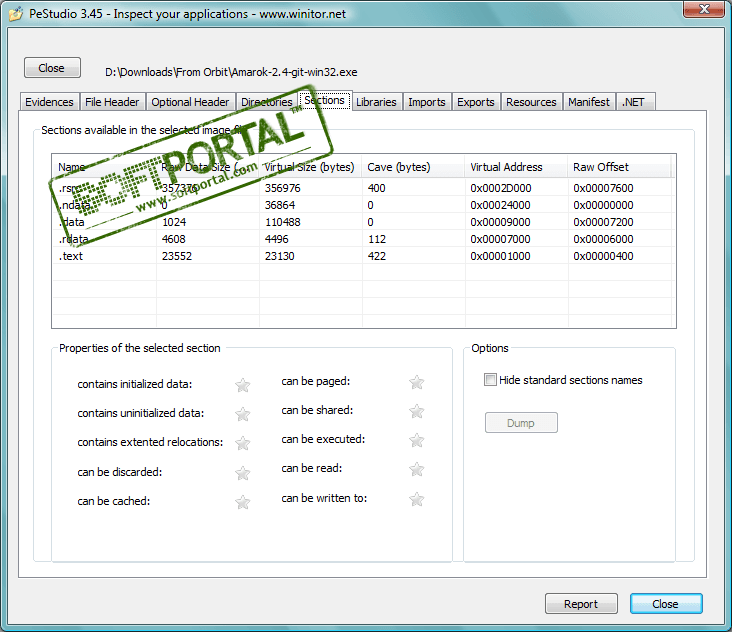Screen dimensions: 732x632
Task: Enable Hide standard sections names checkbox
Action: pos(490,379)
